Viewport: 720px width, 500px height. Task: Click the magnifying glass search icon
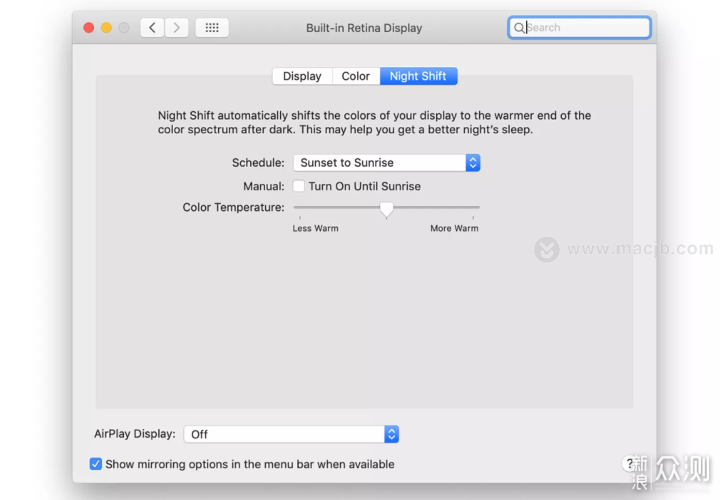519,28
